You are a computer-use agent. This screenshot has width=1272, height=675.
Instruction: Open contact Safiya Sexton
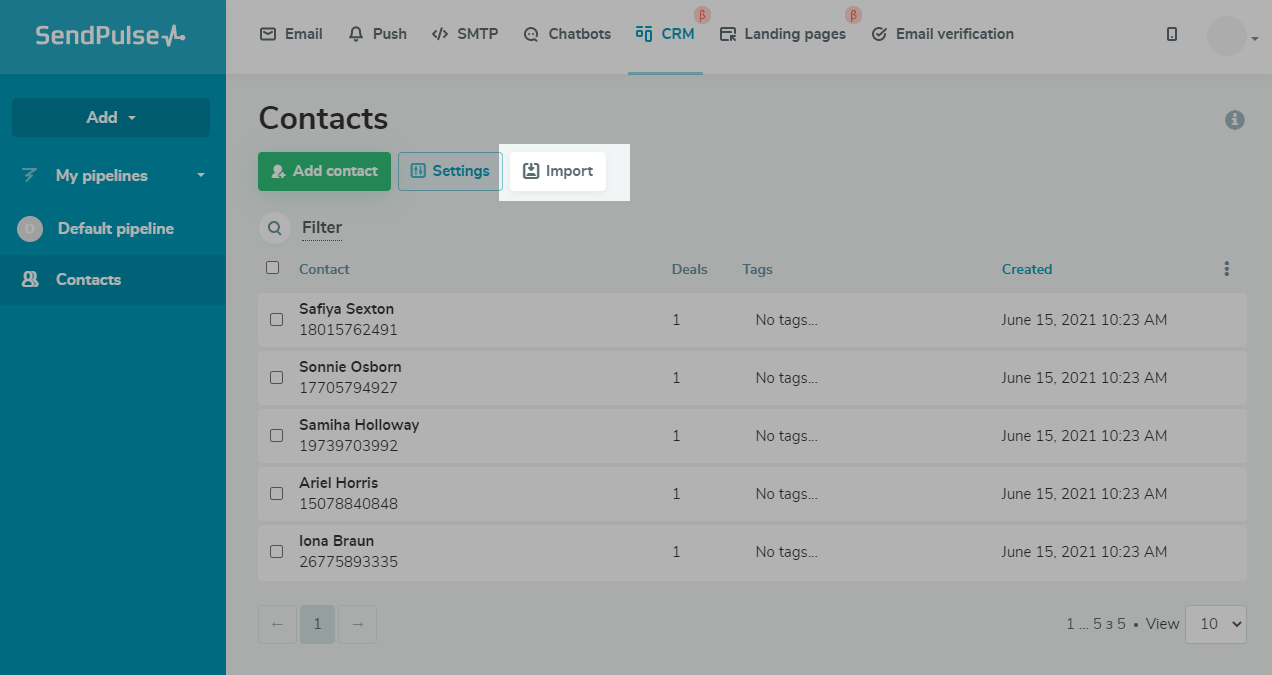(346, 309)
